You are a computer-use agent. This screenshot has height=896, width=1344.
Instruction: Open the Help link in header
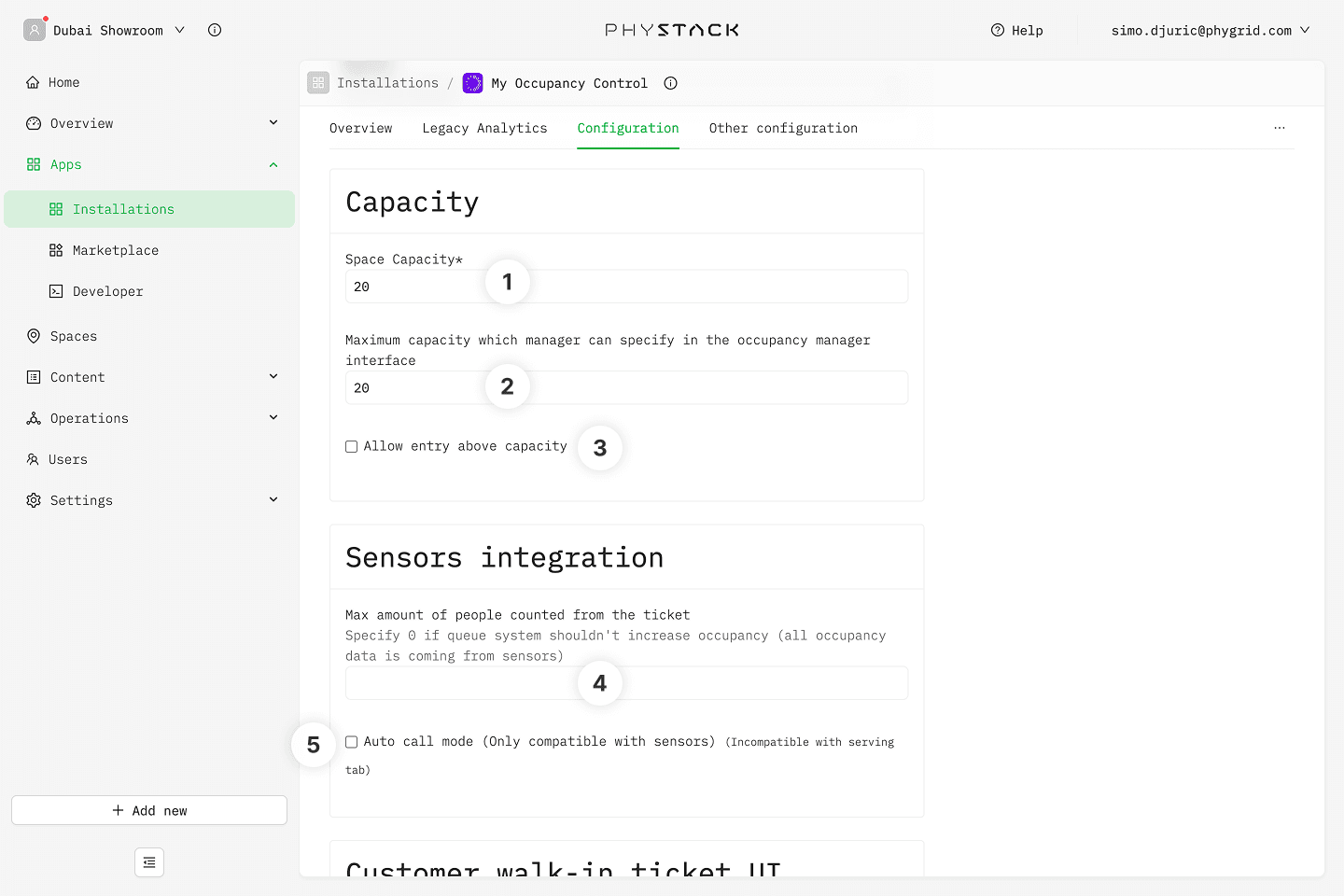point(1016,30)
